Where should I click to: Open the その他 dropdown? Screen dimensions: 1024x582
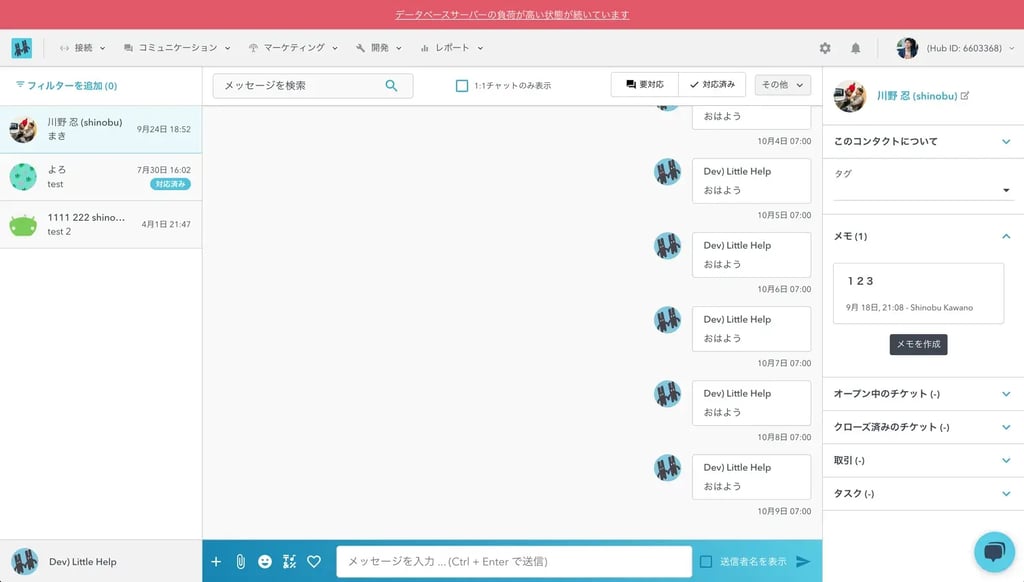coord(782,84)
